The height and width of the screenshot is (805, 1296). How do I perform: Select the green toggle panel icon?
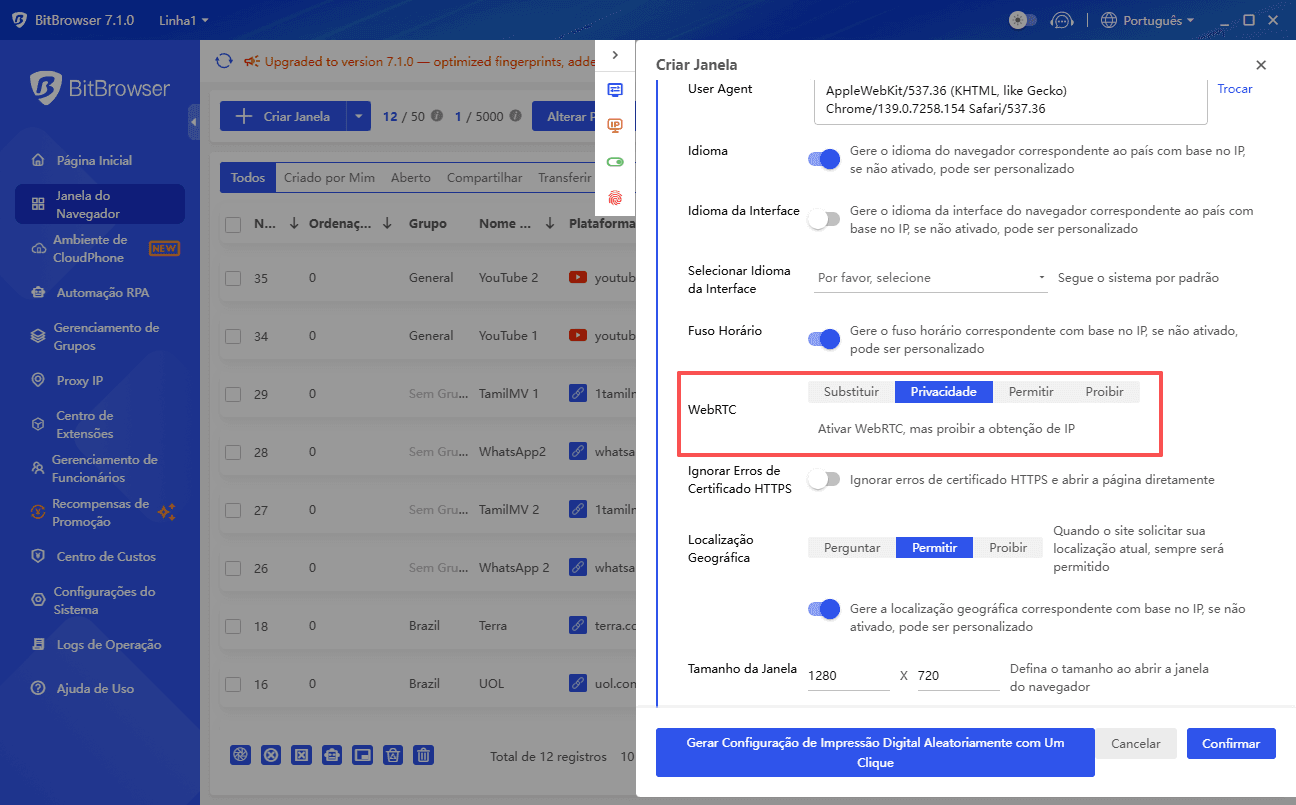tap(615, 161)
